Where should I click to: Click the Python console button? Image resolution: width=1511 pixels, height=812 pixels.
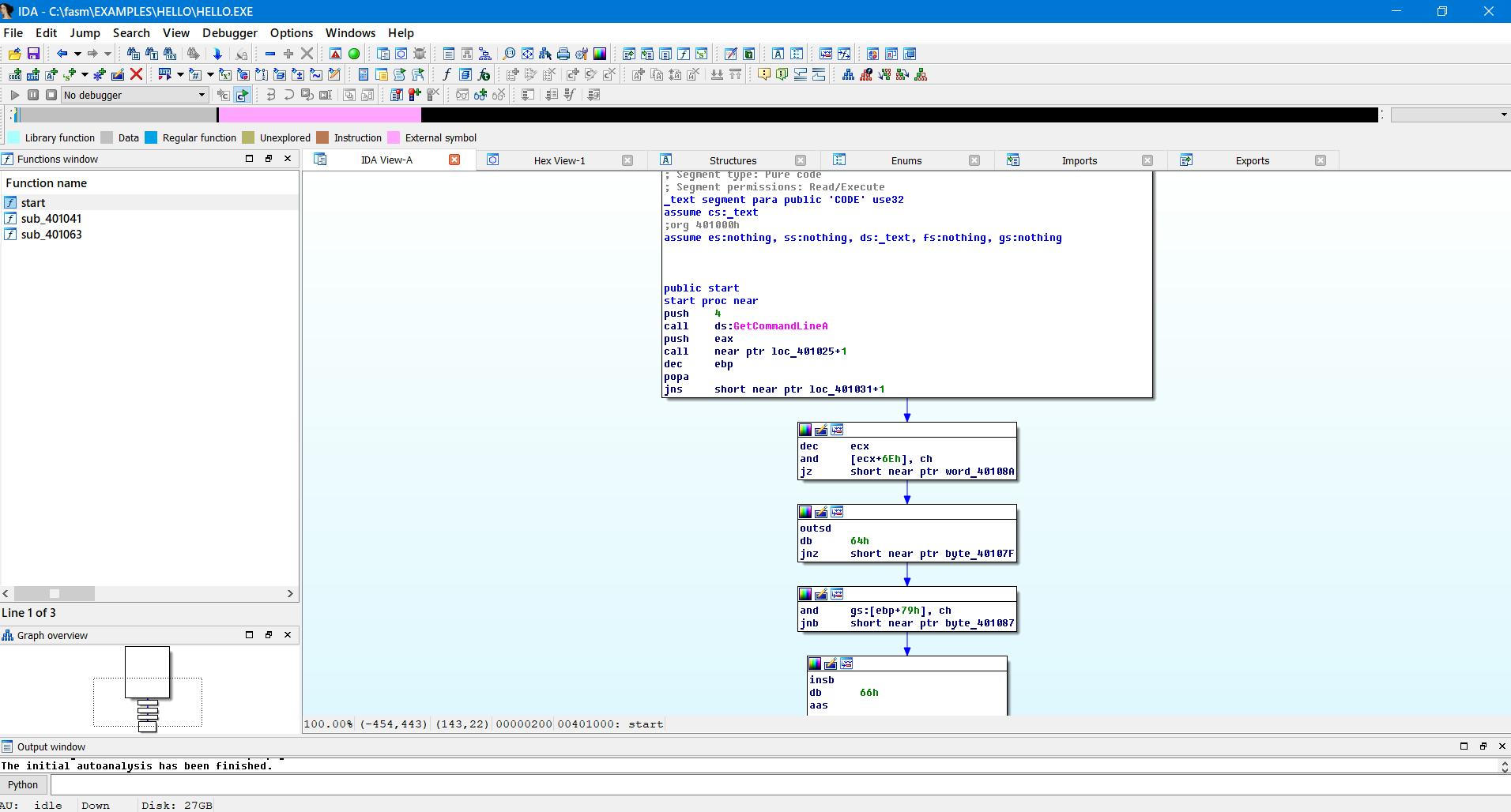23,784
